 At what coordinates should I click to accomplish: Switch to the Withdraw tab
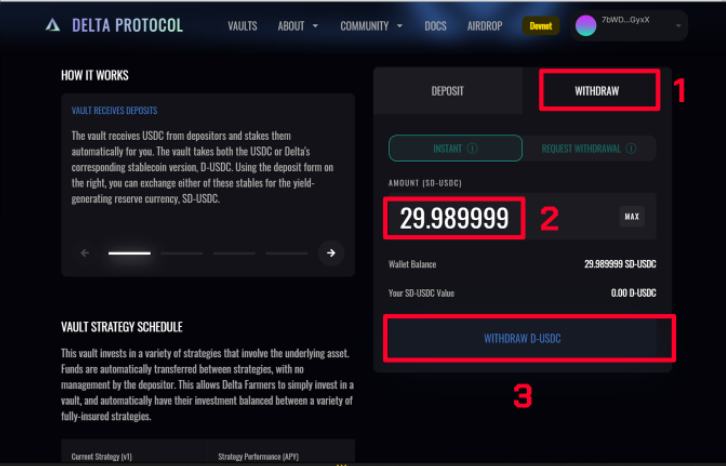(x=597, y=91)
